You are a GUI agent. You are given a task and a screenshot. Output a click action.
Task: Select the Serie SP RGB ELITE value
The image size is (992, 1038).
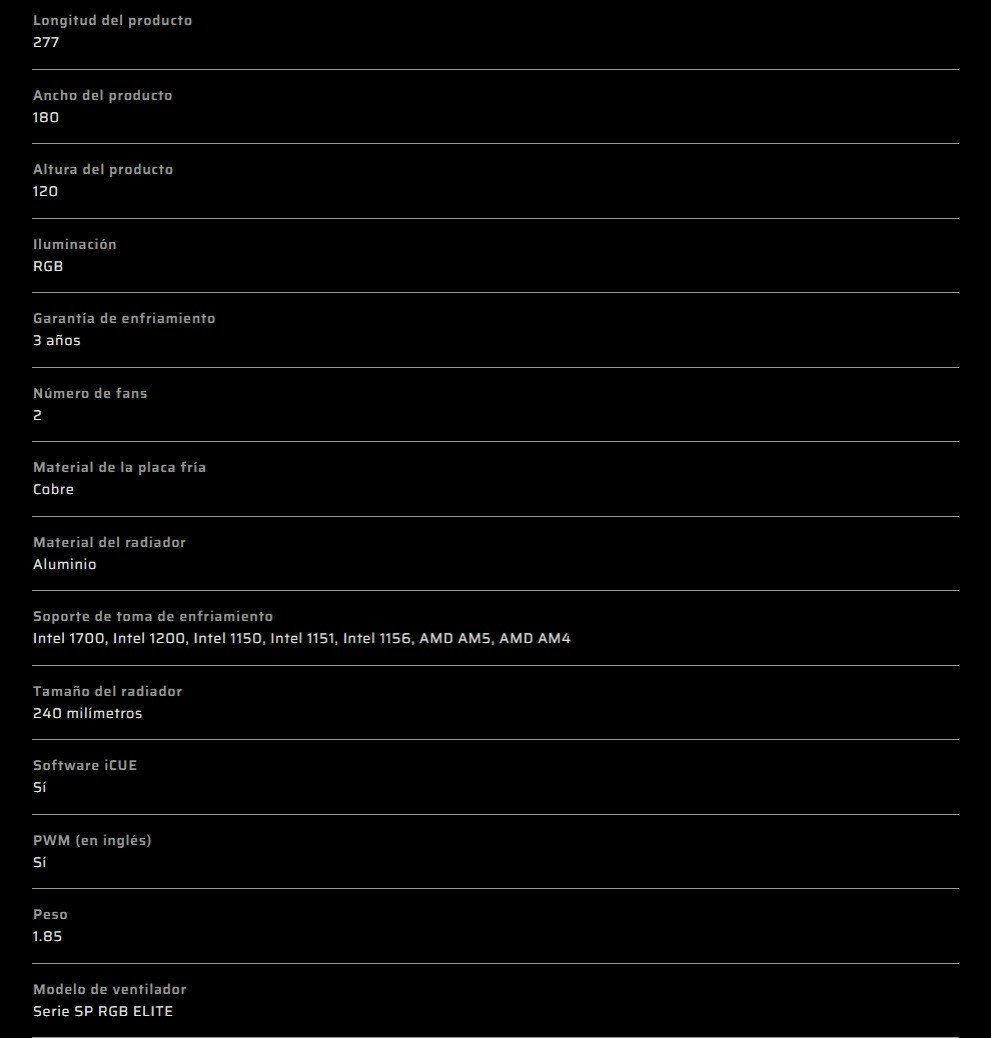click(103, 1011)
